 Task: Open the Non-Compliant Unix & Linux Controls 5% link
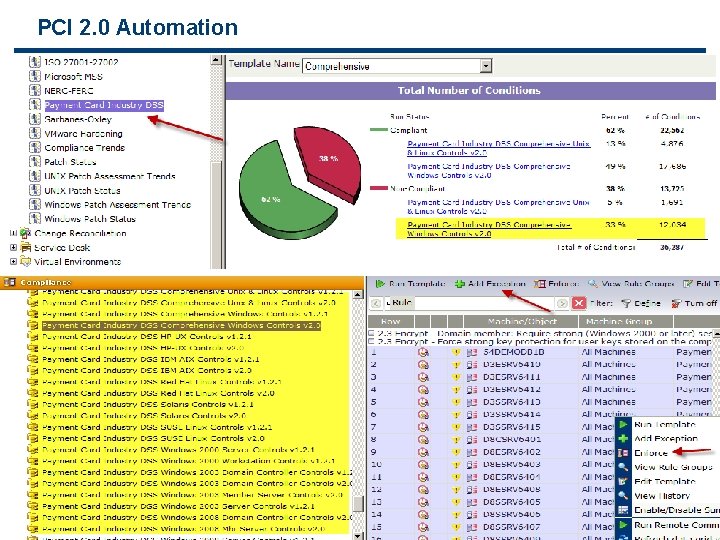click(499, 206)
